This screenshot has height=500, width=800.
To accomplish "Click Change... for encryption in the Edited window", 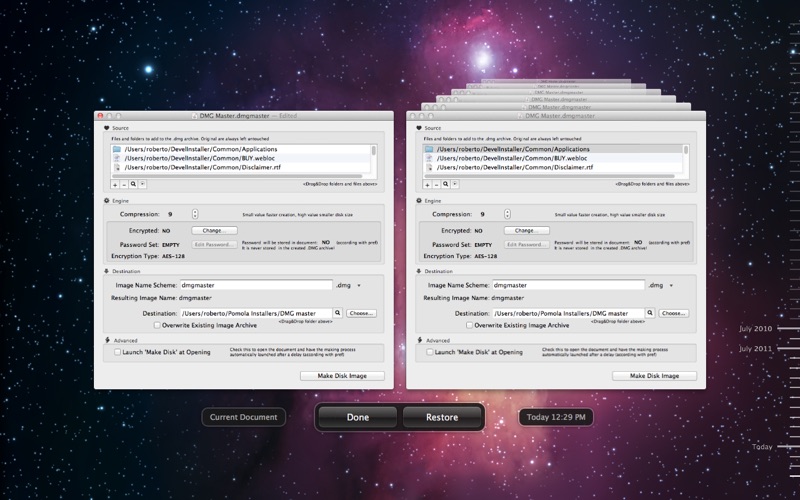I will (x=214, y=231).
